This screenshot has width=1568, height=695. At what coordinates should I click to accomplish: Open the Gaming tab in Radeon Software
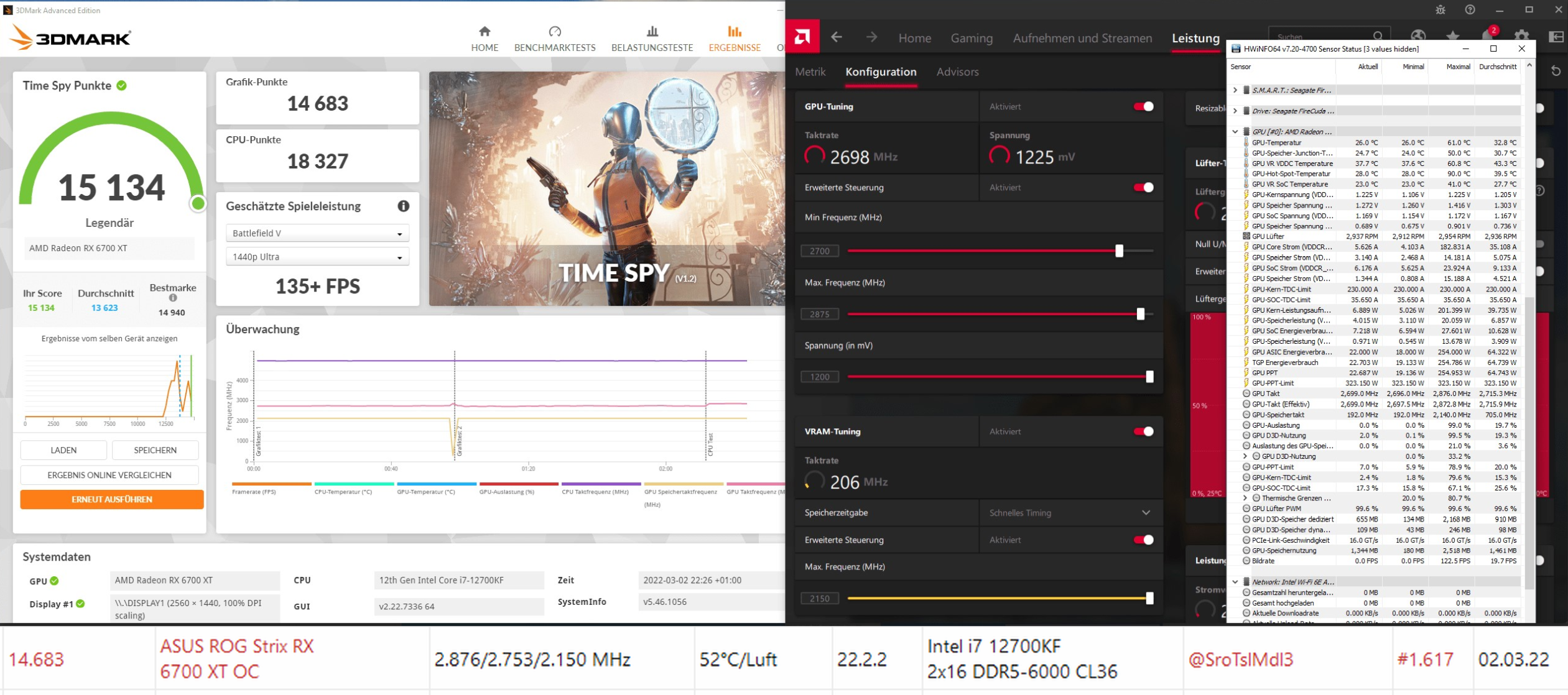click(971, 38)
